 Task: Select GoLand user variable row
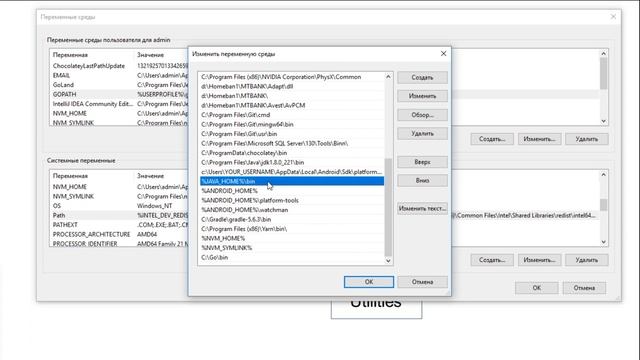tap(119, 84)
